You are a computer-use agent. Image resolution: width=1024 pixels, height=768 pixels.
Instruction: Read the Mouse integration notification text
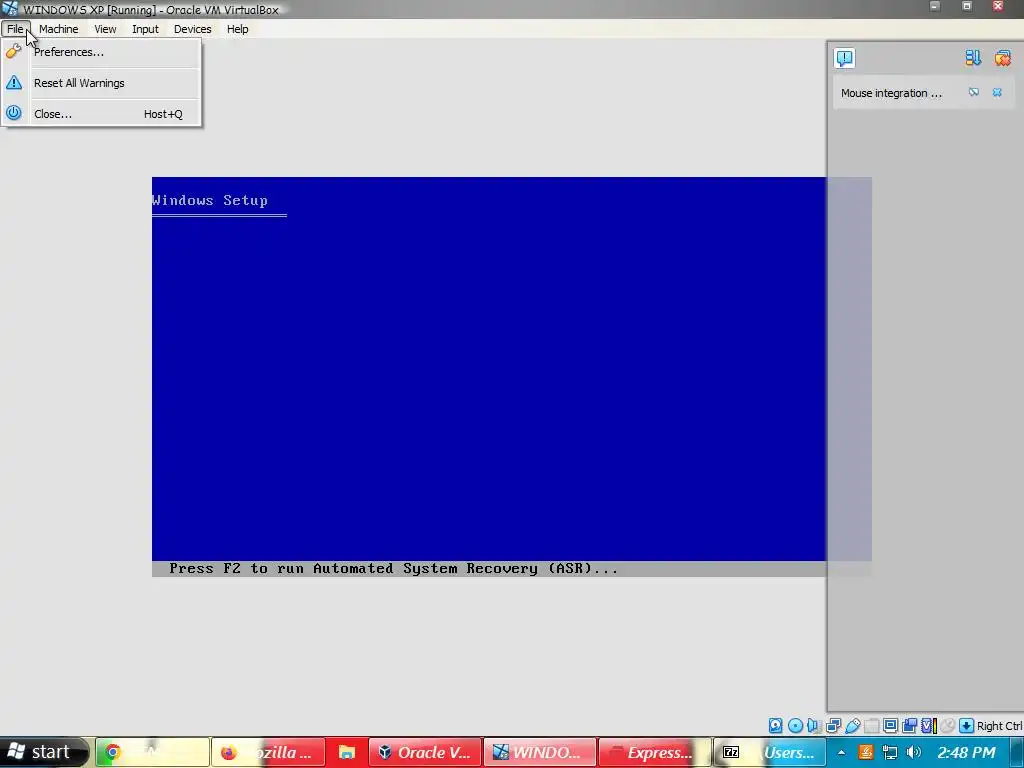891,93
